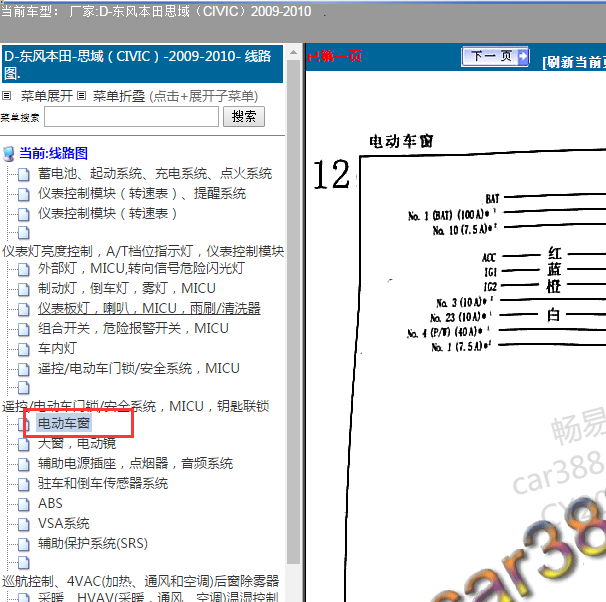
Task: Click page icon beside 组合开关
Action: [24, 330]
